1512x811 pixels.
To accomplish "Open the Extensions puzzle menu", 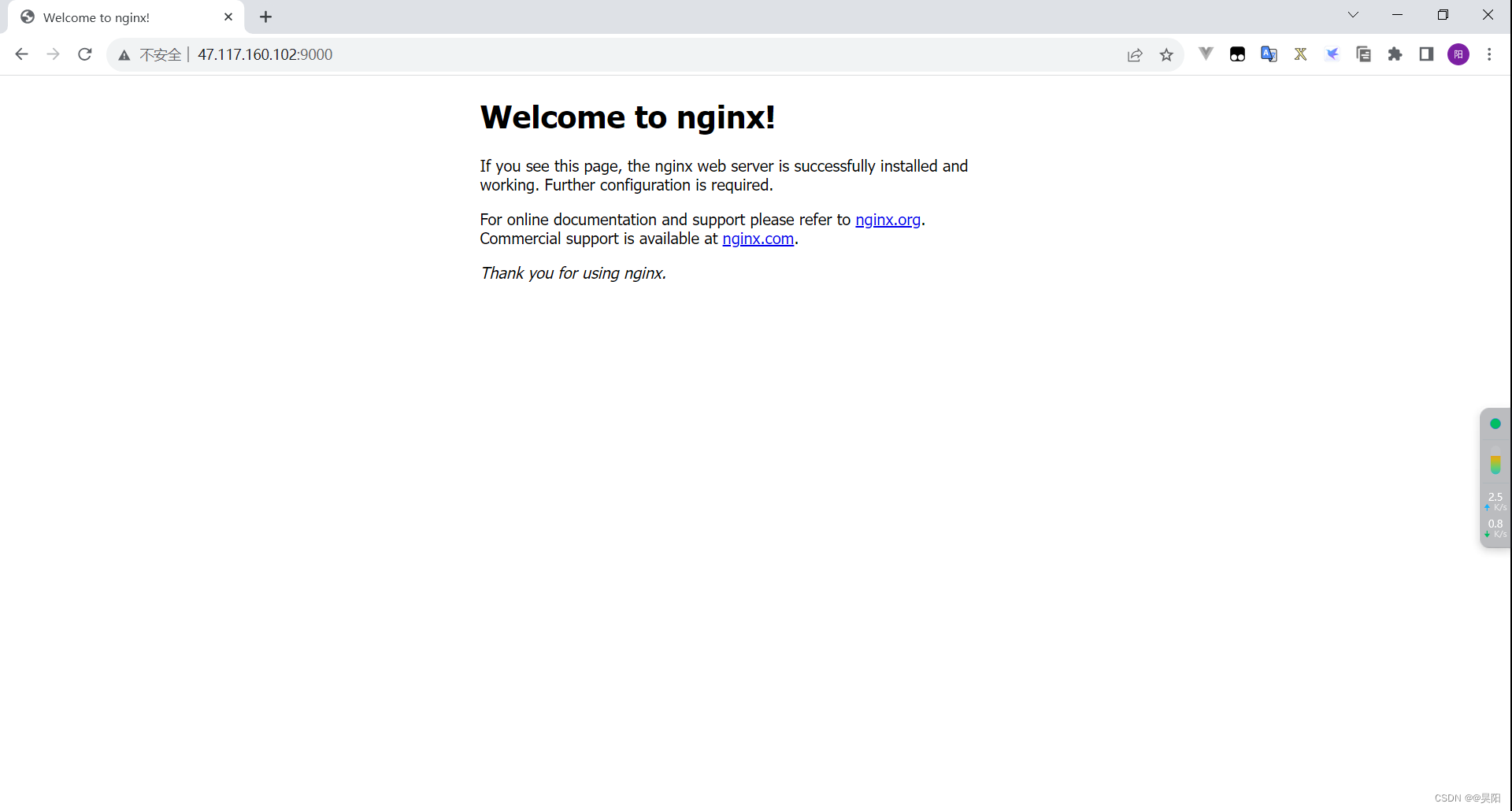I will (x=1395, y=54).
